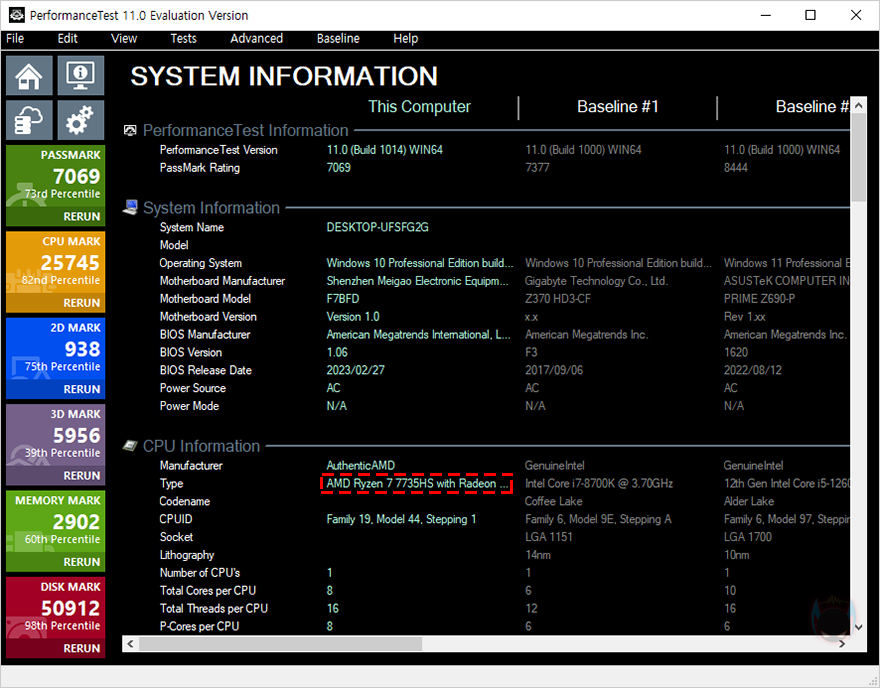Rerun the 3D Mark test

click(x=81, y=476)
